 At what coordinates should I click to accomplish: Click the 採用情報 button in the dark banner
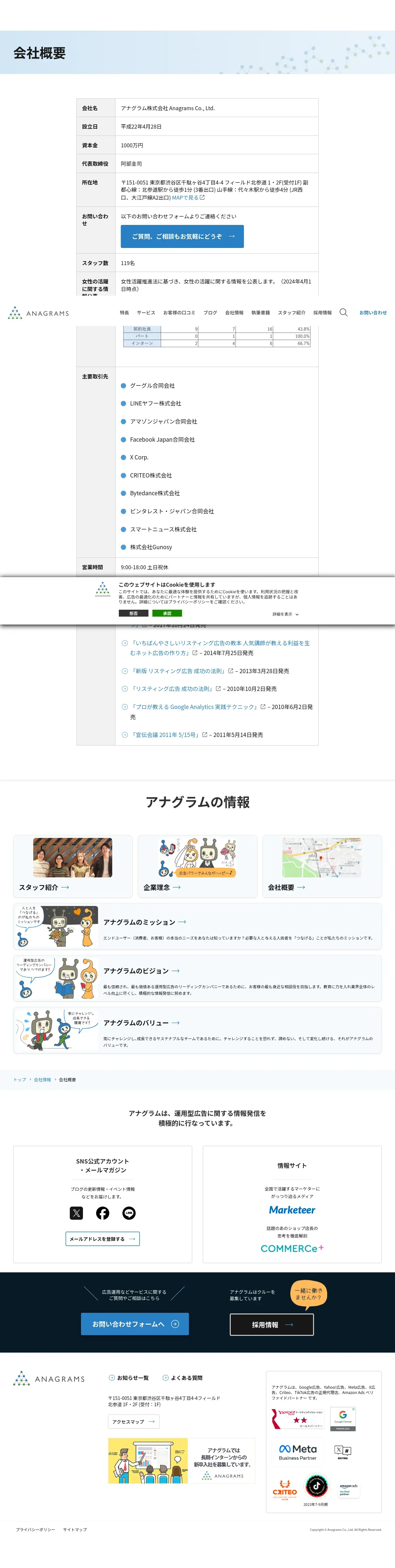[x=272, y=1325]
